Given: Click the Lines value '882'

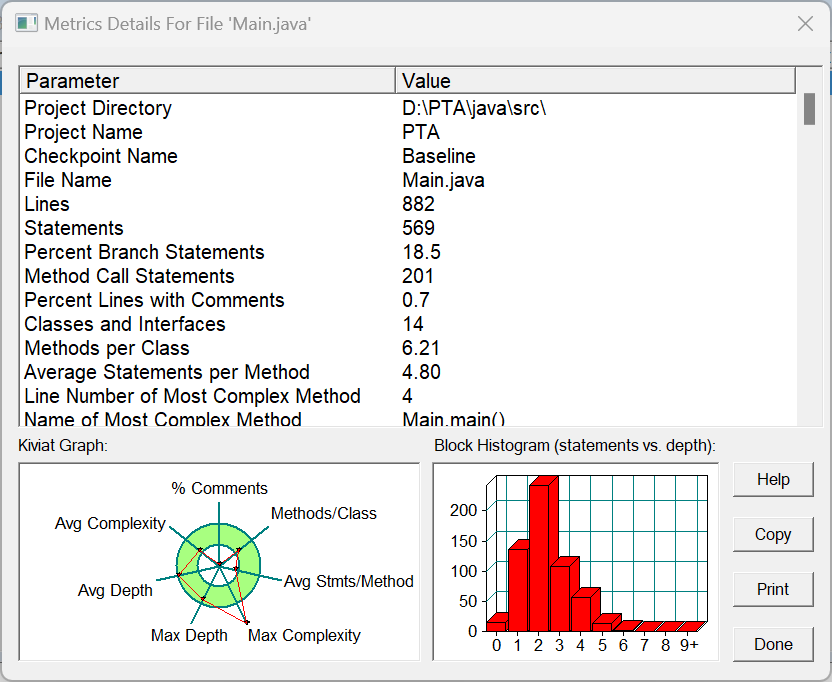Looking at the screenshot, I should tap(419, 204).
